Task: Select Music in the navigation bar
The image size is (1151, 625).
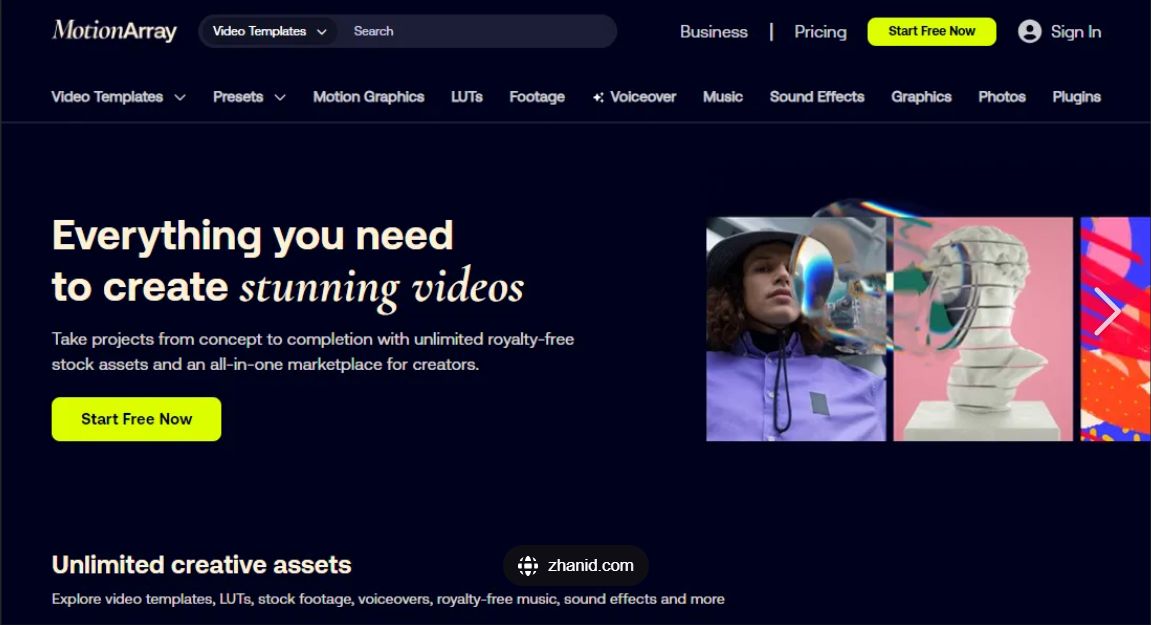Action: point(723,97)
